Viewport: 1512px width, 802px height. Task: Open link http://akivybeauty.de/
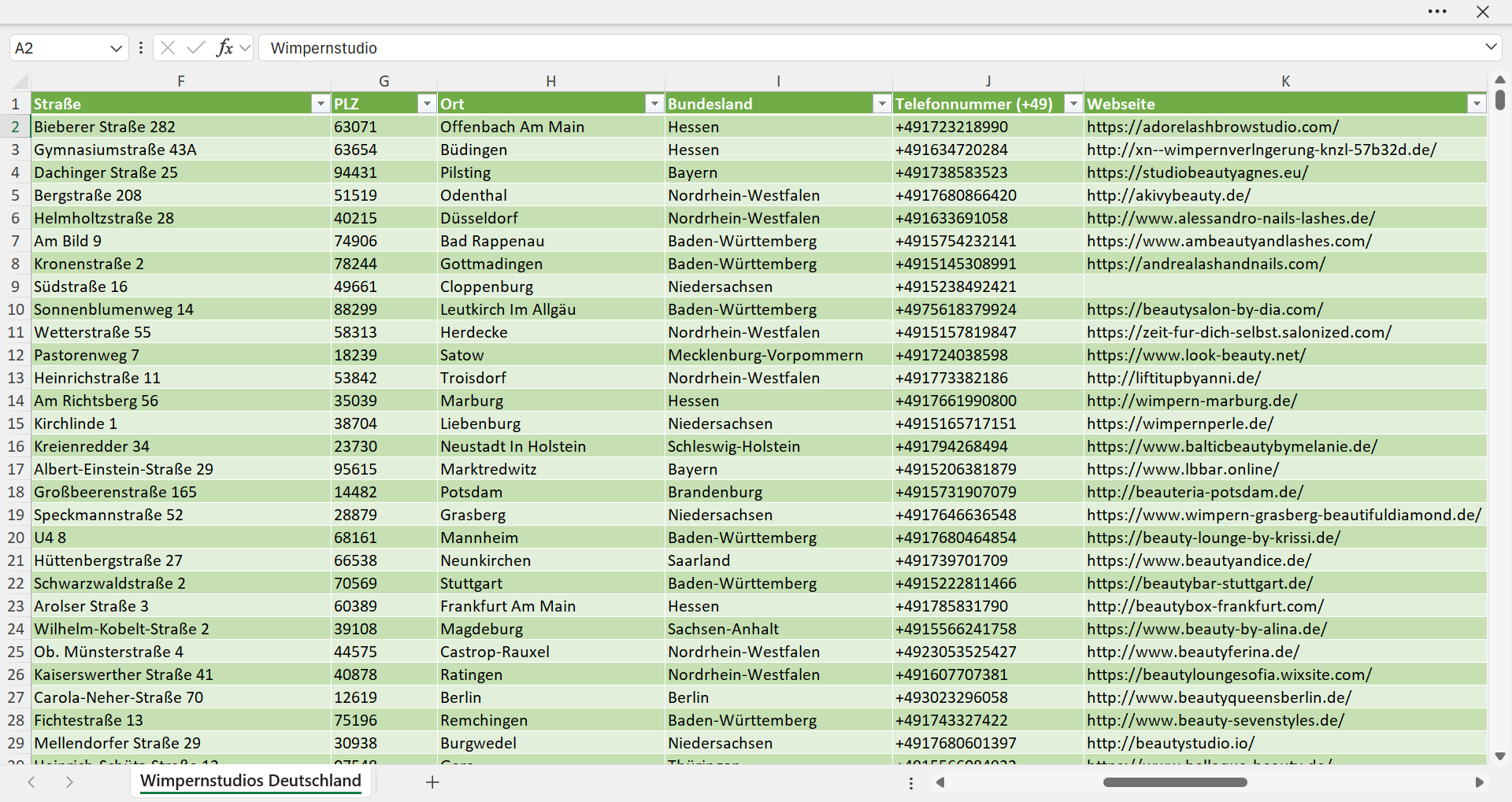[x=1169, y=195]
